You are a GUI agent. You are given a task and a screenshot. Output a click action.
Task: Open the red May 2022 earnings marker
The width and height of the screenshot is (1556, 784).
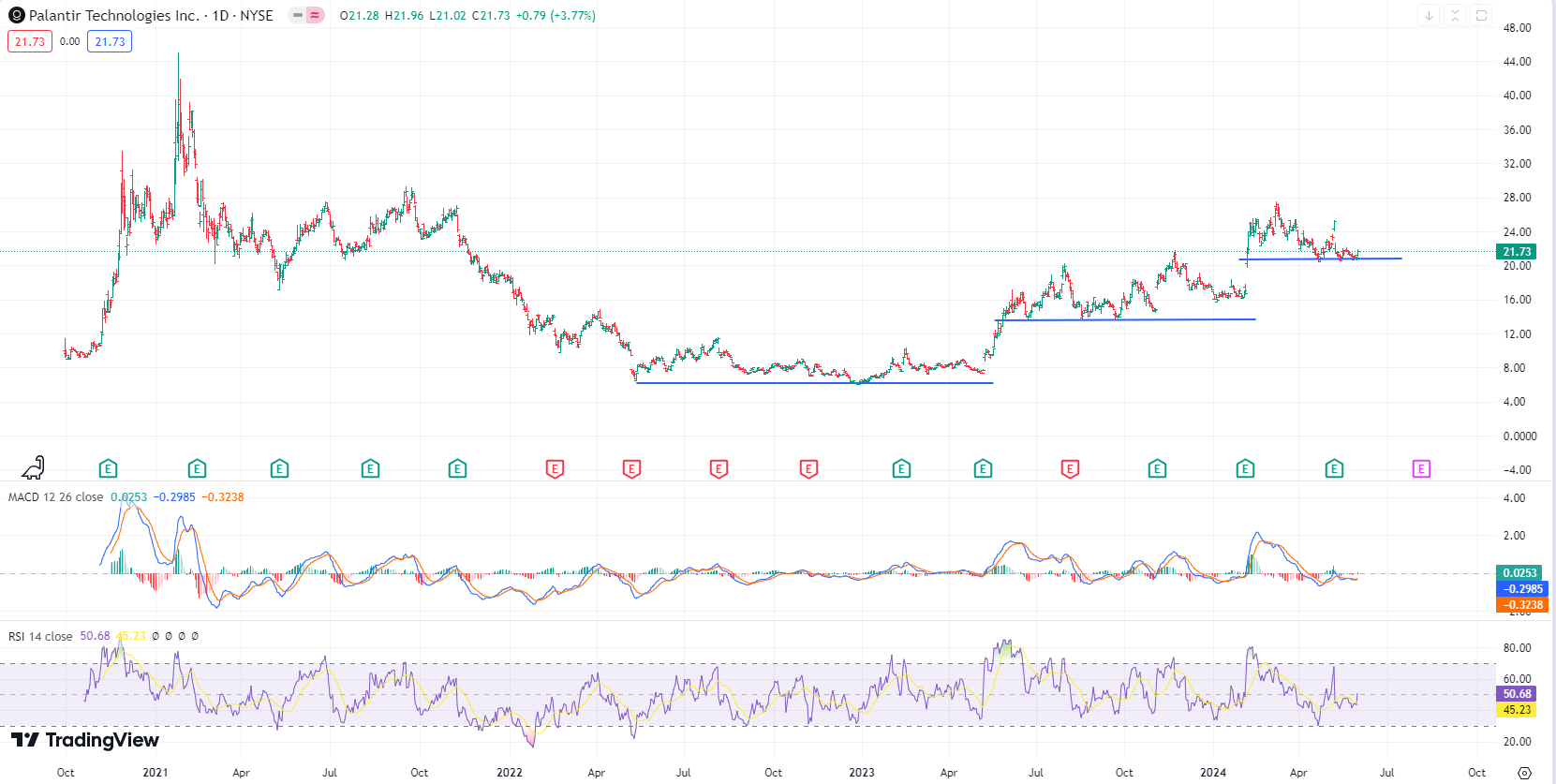click(631, 468)
